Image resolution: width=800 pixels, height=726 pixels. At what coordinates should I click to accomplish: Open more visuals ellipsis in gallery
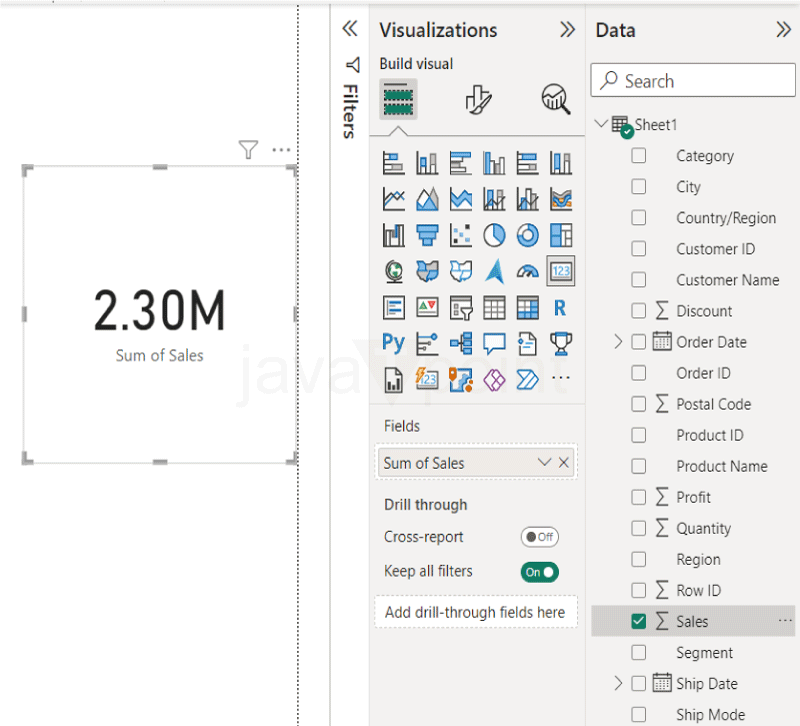561,378
